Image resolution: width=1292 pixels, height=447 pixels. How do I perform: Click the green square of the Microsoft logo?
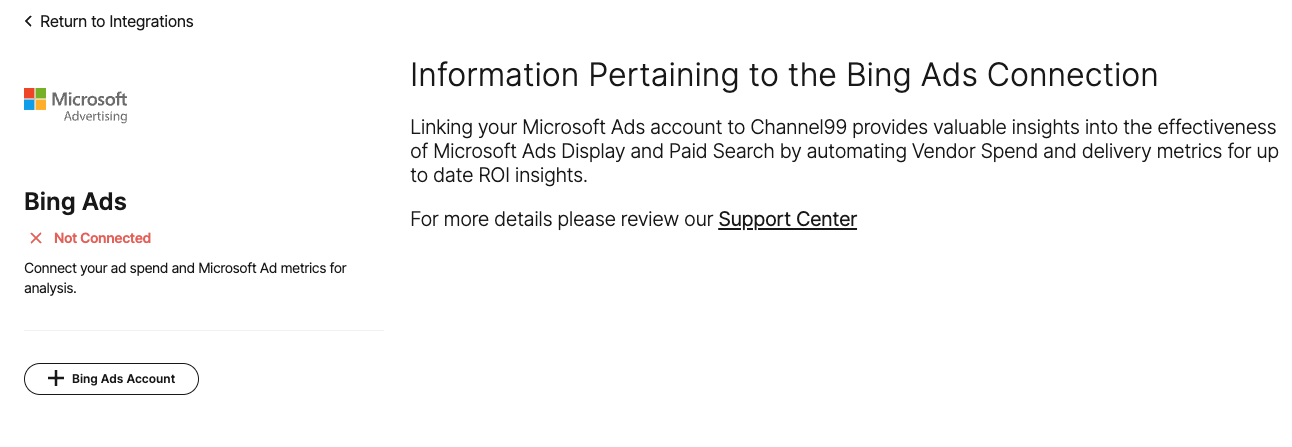[x=41, y=93]
